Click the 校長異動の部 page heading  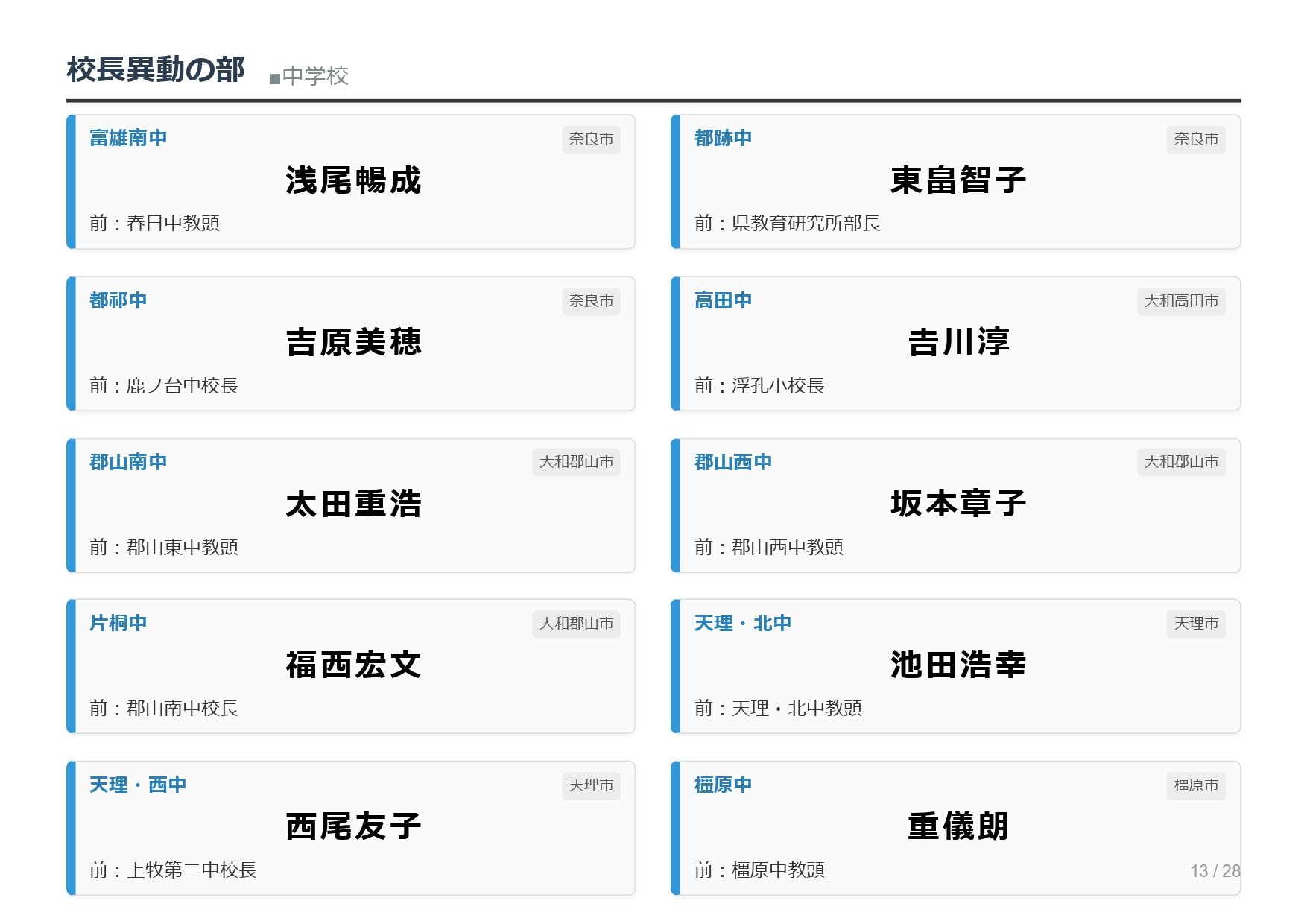(155, 70)
